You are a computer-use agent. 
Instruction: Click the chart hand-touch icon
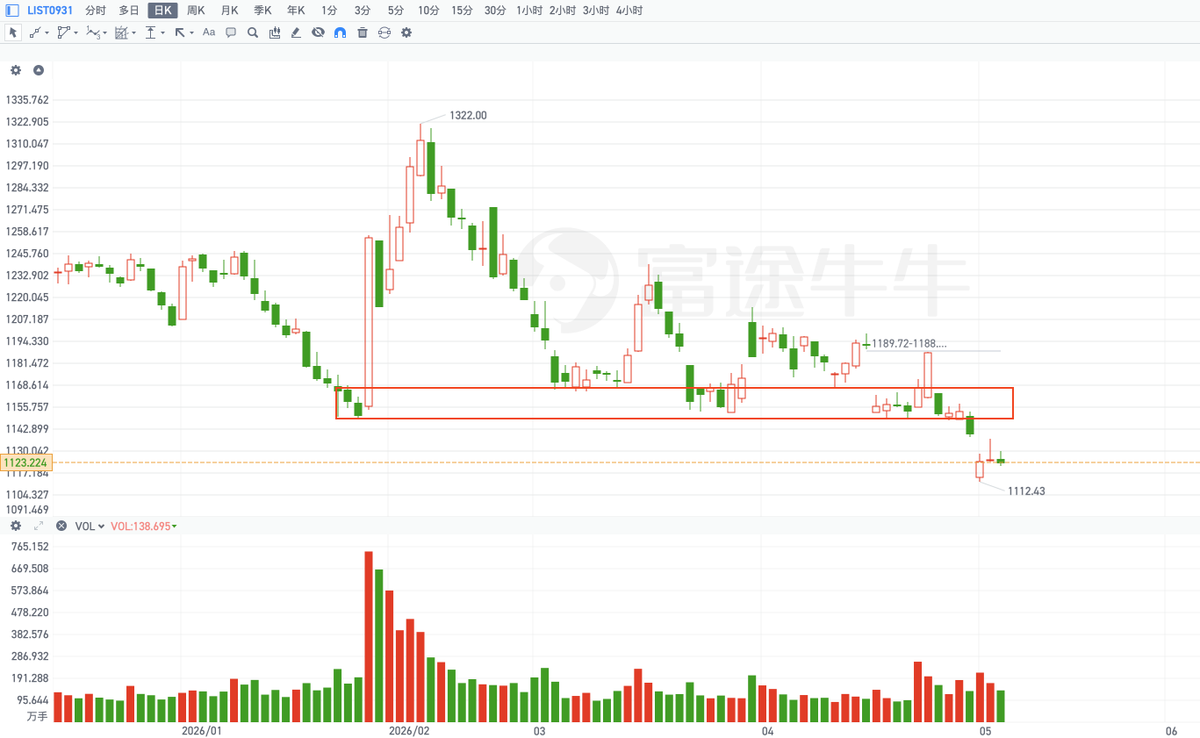click(274, 32)
